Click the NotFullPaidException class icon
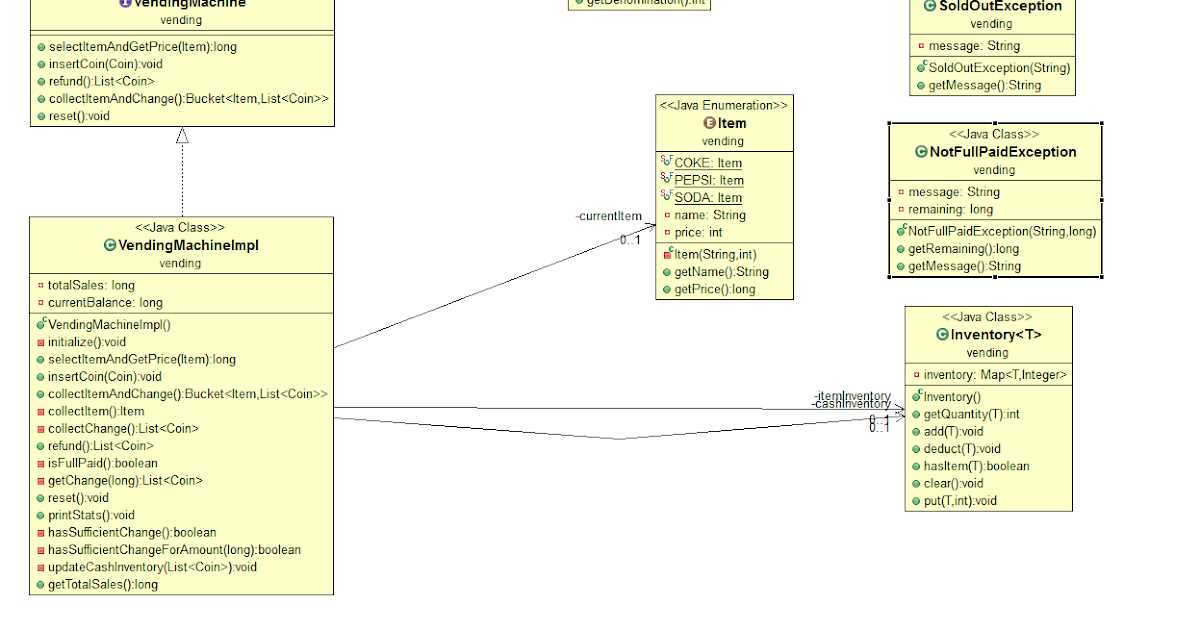This screenshot has width=1200, height=630. click(921, 152)
